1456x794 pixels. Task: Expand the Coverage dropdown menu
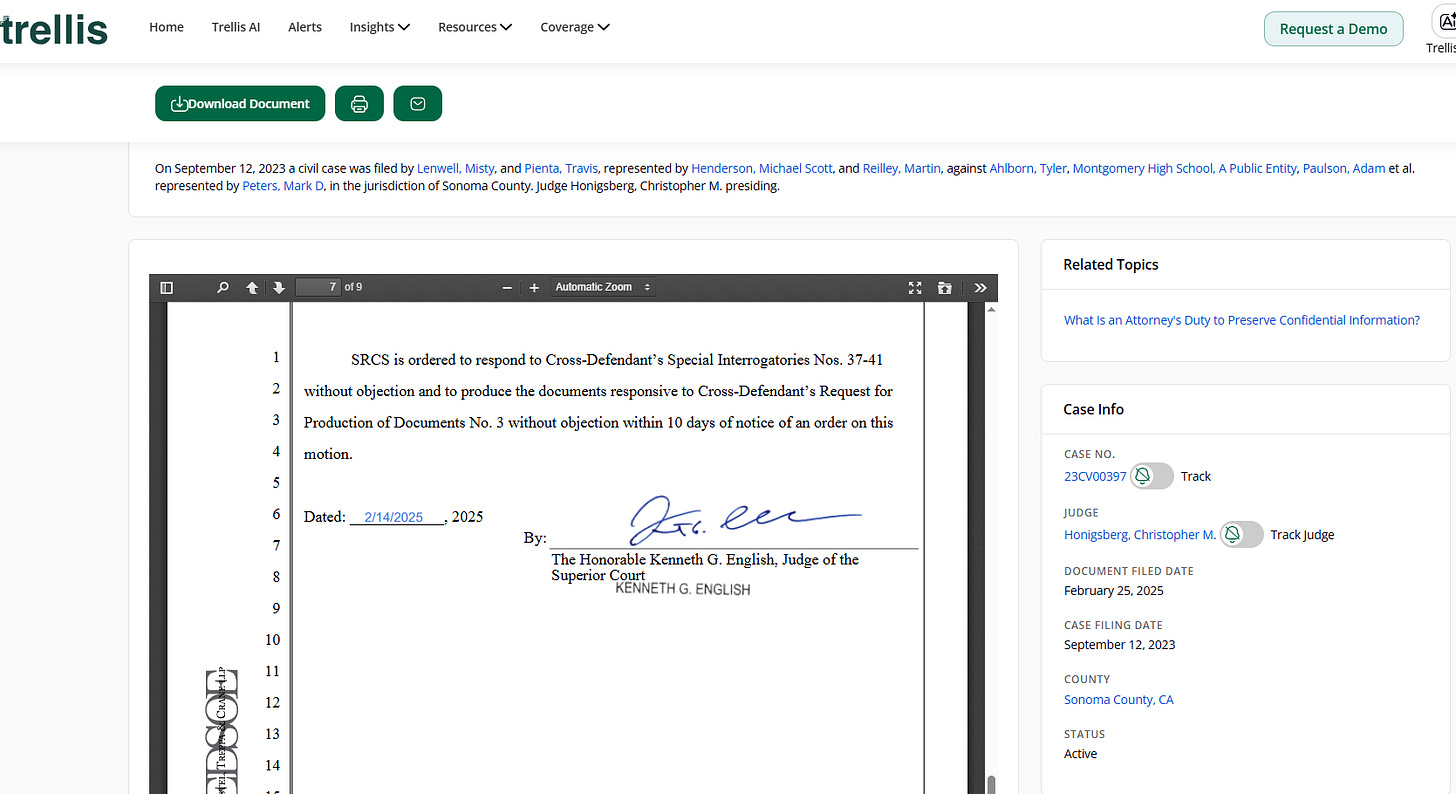(575, 27)
